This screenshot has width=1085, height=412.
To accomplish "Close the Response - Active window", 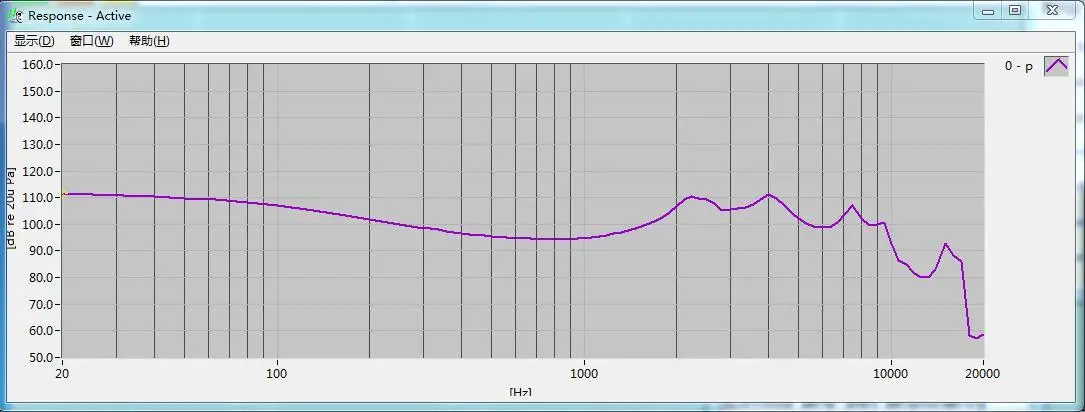I will point(1052,11).
